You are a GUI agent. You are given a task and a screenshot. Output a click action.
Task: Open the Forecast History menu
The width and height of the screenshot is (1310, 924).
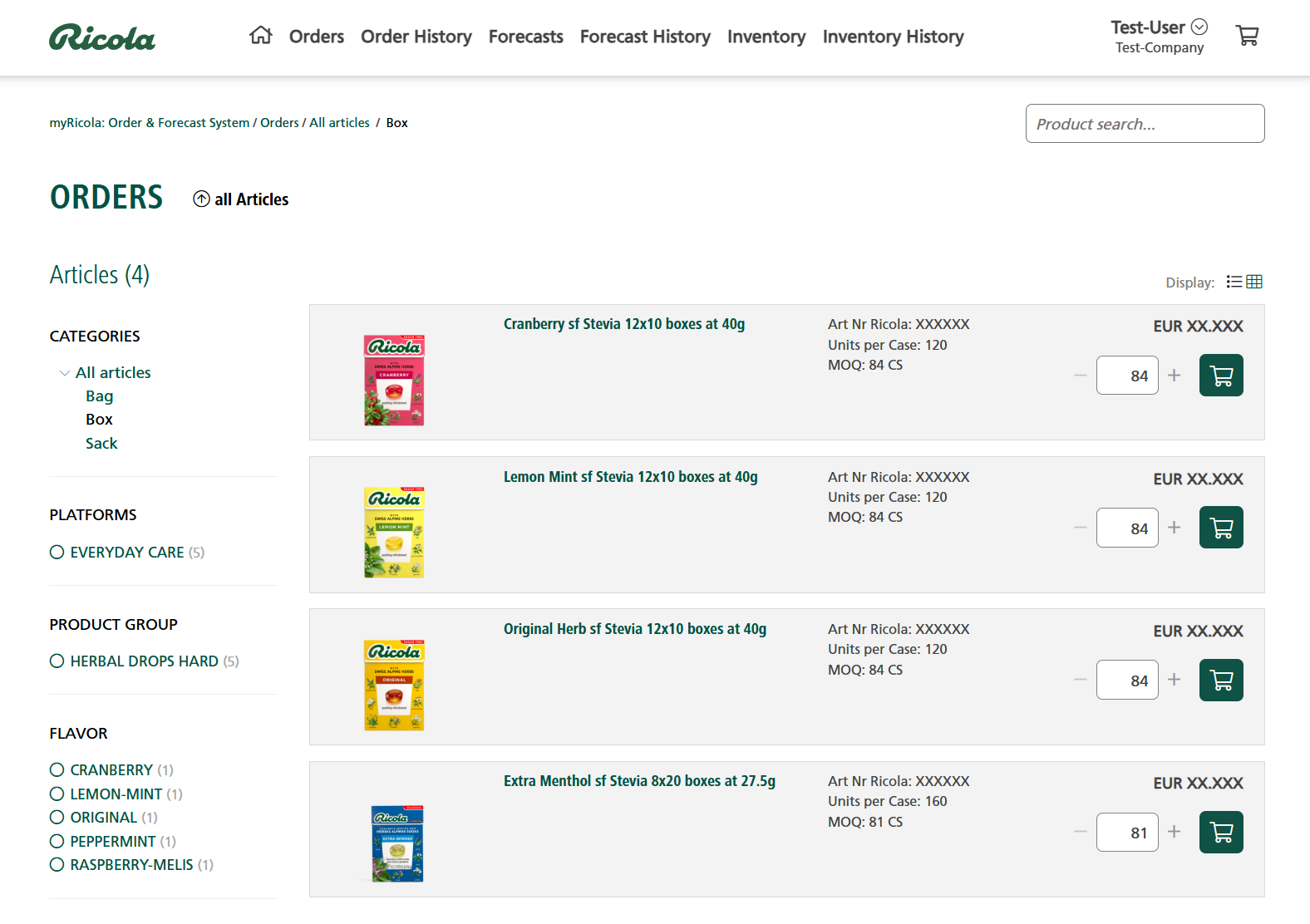645,37
